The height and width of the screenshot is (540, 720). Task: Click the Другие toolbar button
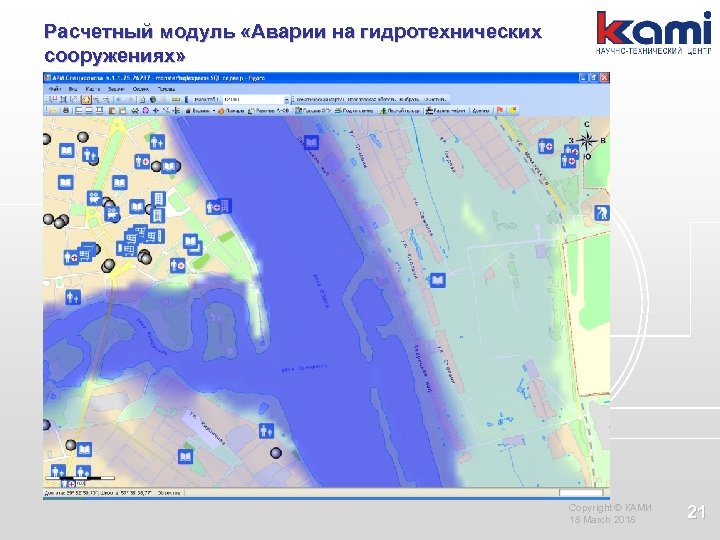click(481, 111)
